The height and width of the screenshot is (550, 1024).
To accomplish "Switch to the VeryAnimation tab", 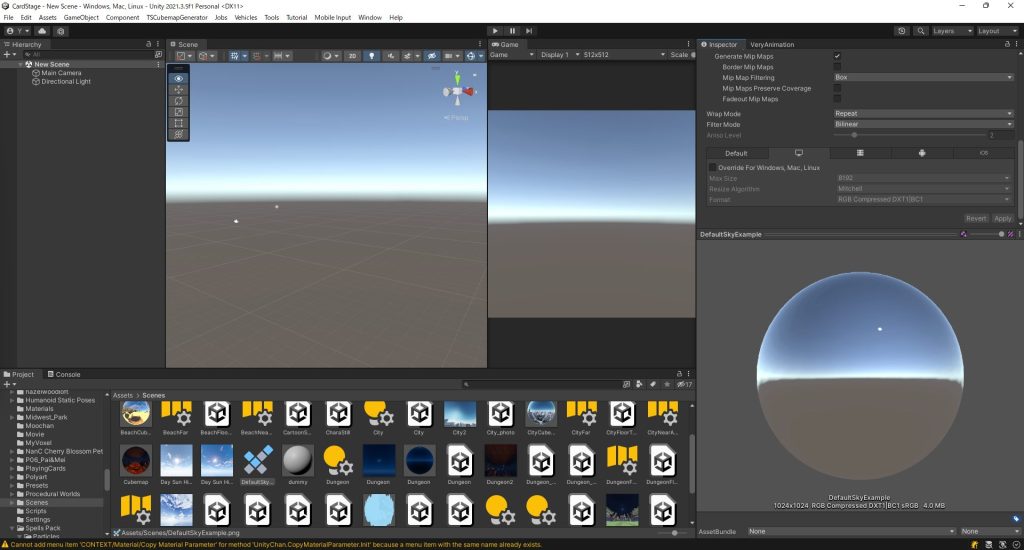I will [x=772, y=44].
